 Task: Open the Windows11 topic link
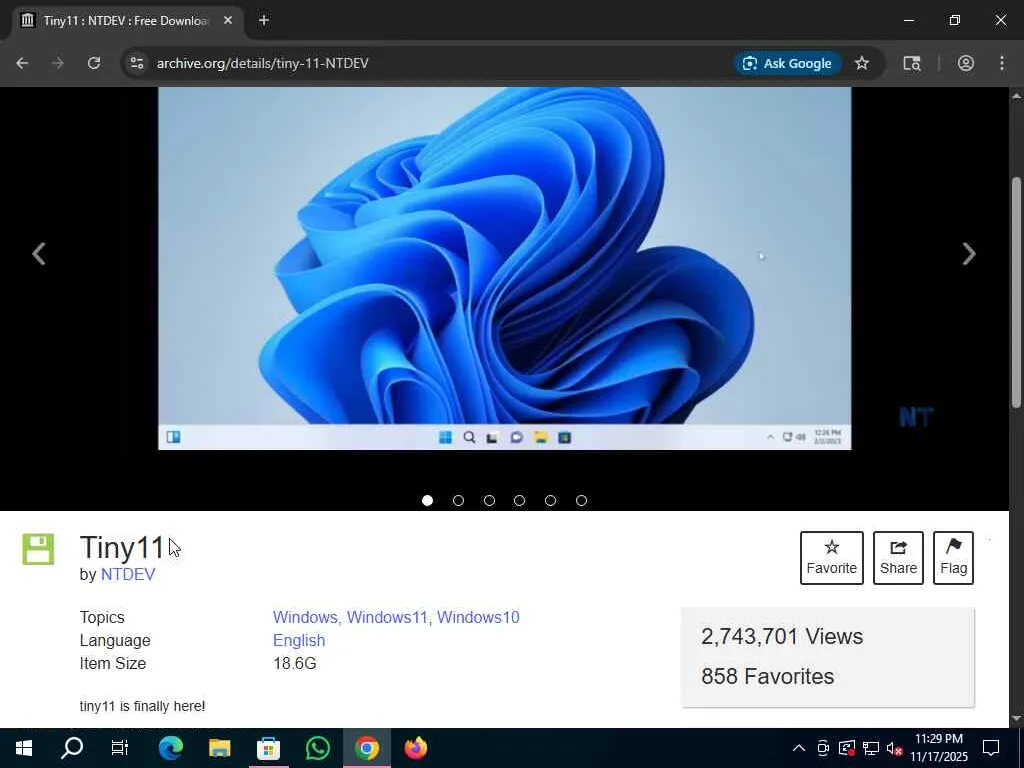click(x=387, y=617)
